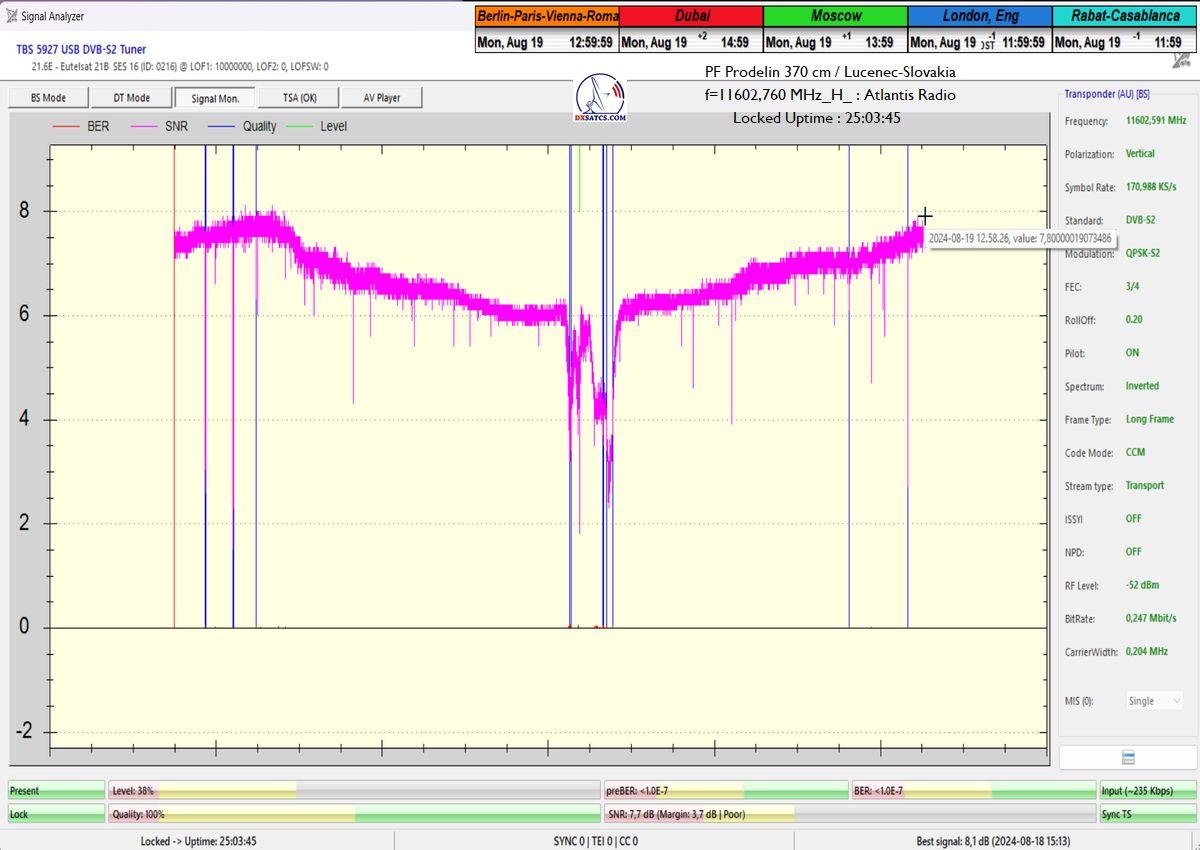
Task: Switch to BS Mode tab
Action: point(48,98)
